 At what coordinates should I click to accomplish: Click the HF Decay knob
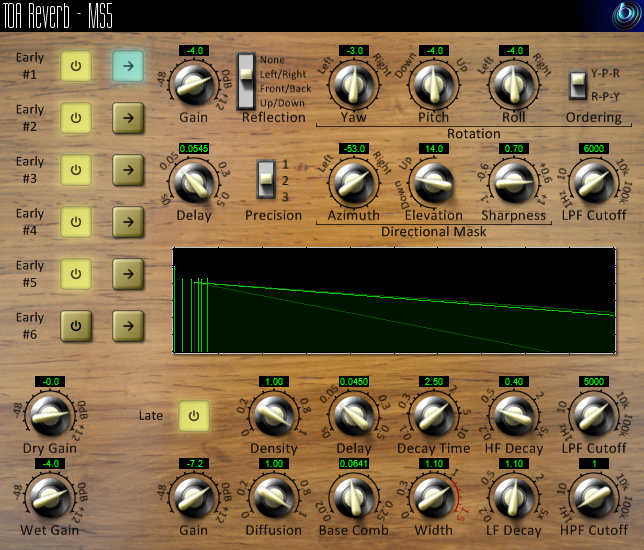pyautogui.click(x=514, y=416)
